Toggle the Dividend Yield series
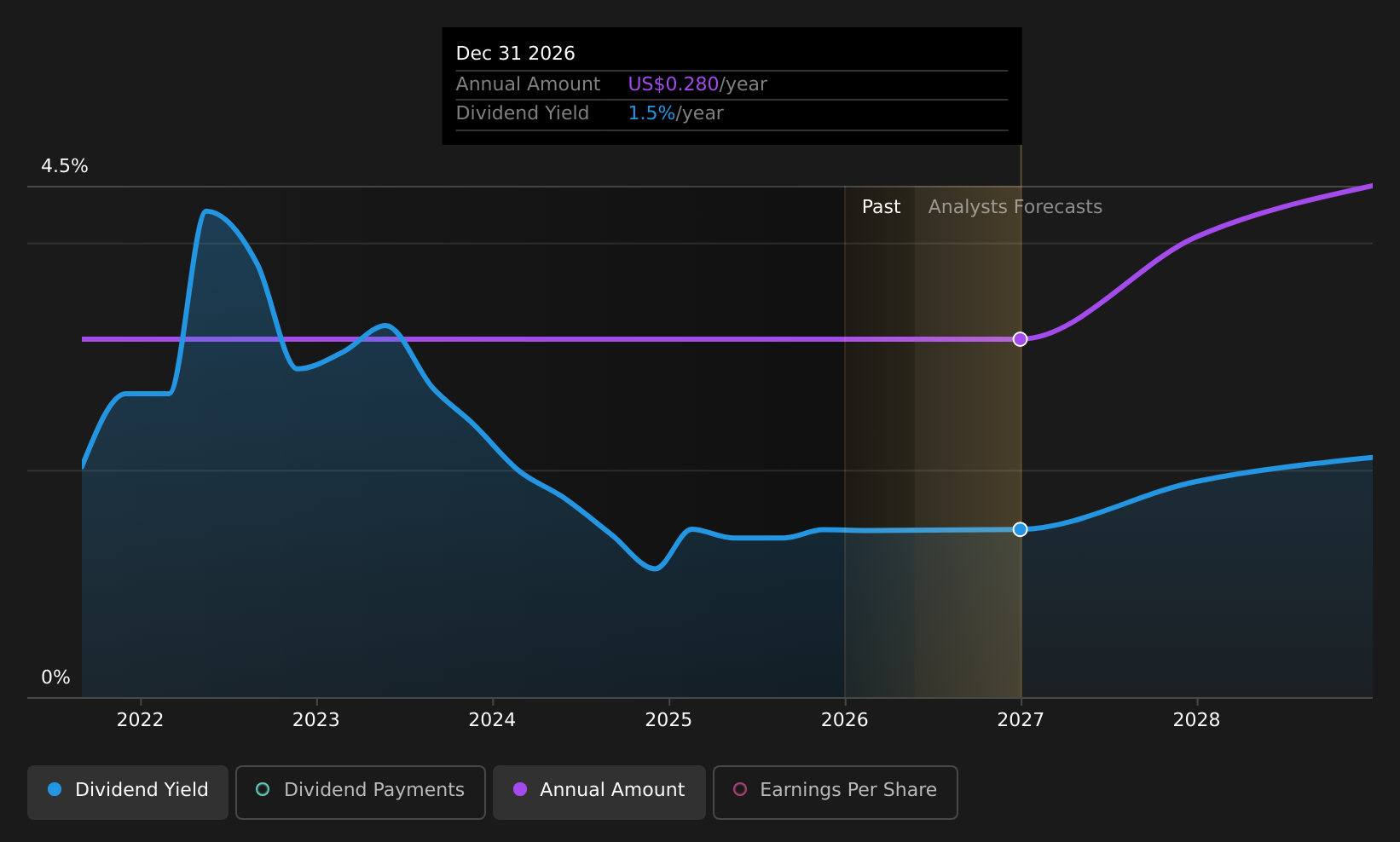 tap(128, 792)
